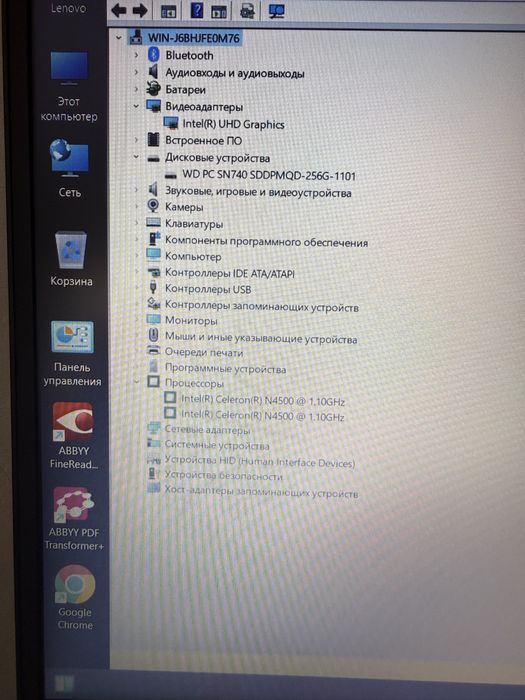This screenshot has height=700, width=525.
Task: Open Help via blue question mark icon
Action: pos(196,10)
